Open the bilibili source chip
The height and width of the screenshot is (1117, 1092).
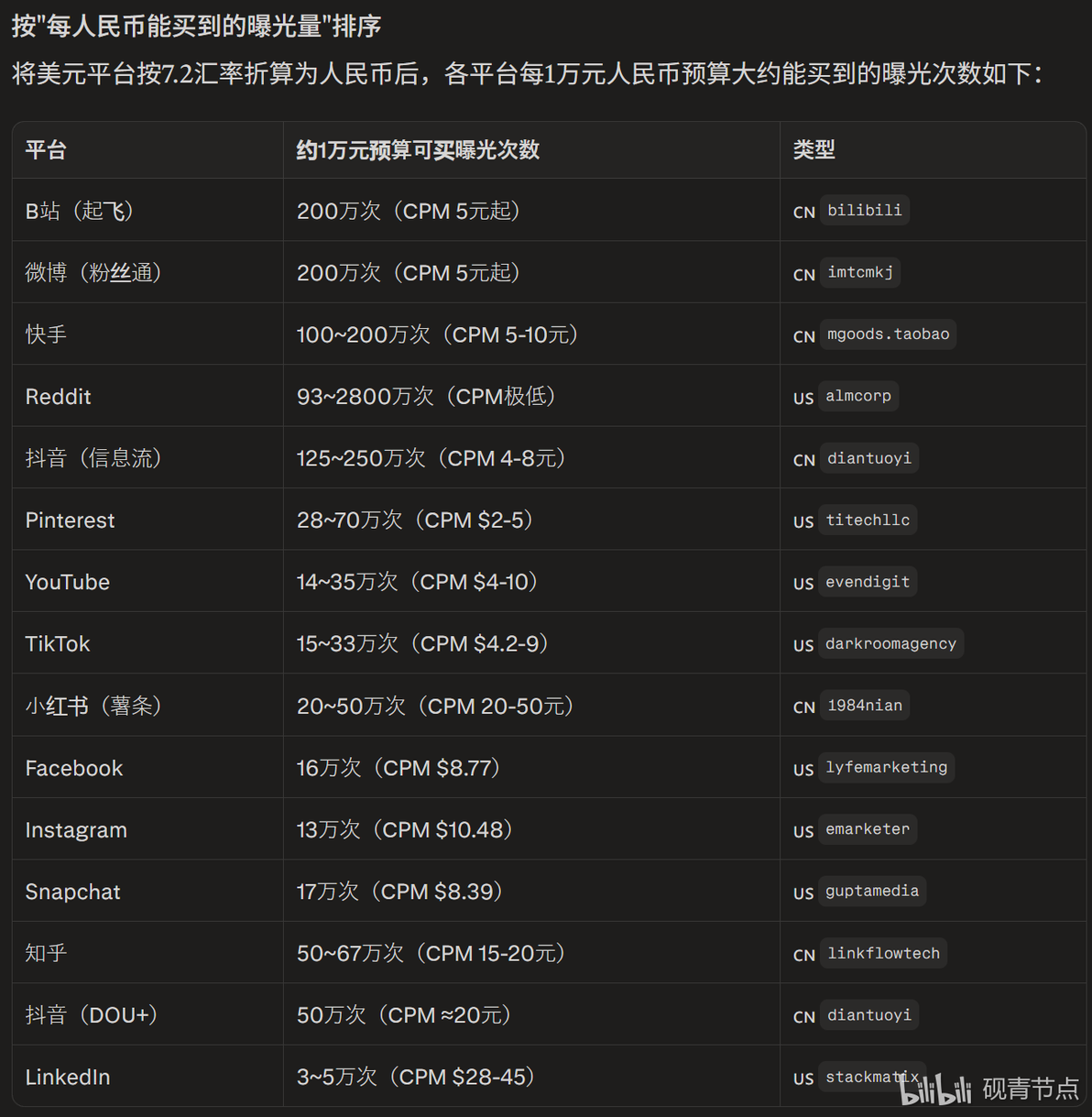click(865, 210)
